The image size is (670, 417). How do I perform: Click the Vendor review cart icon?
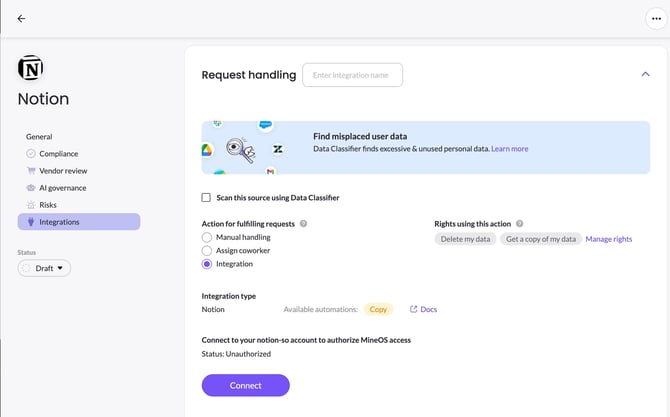click(x=31, y=170)
